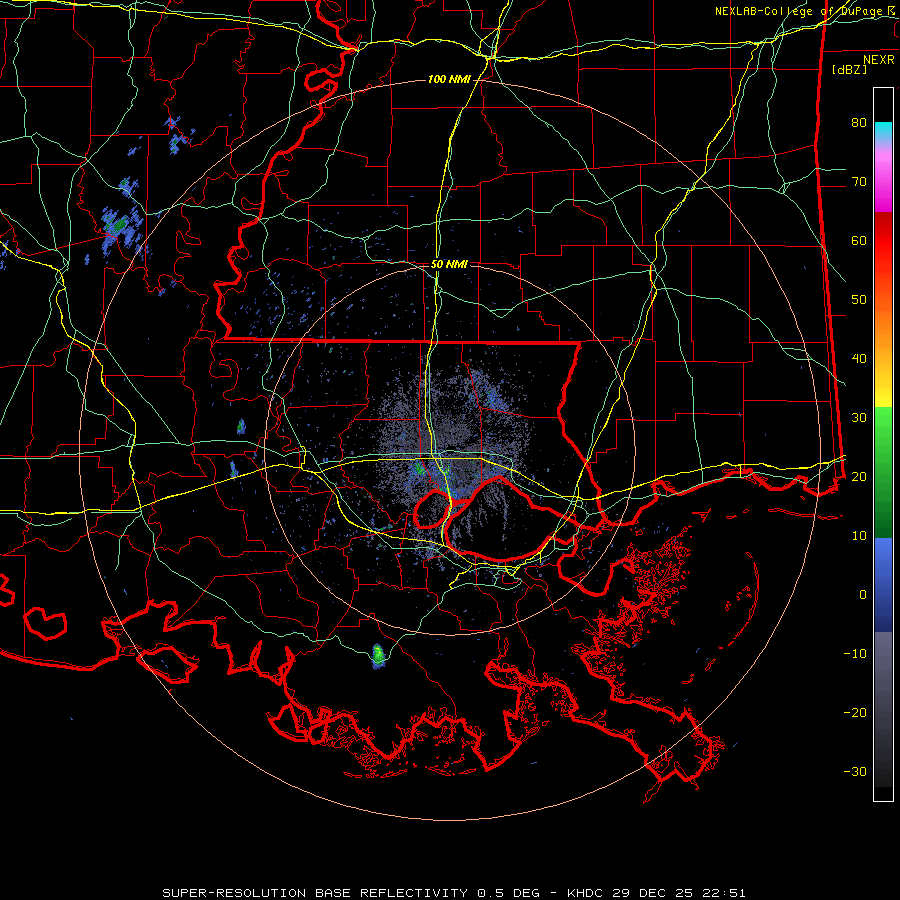Click the 70 dBZ scale value

click(x=859, y=182)
